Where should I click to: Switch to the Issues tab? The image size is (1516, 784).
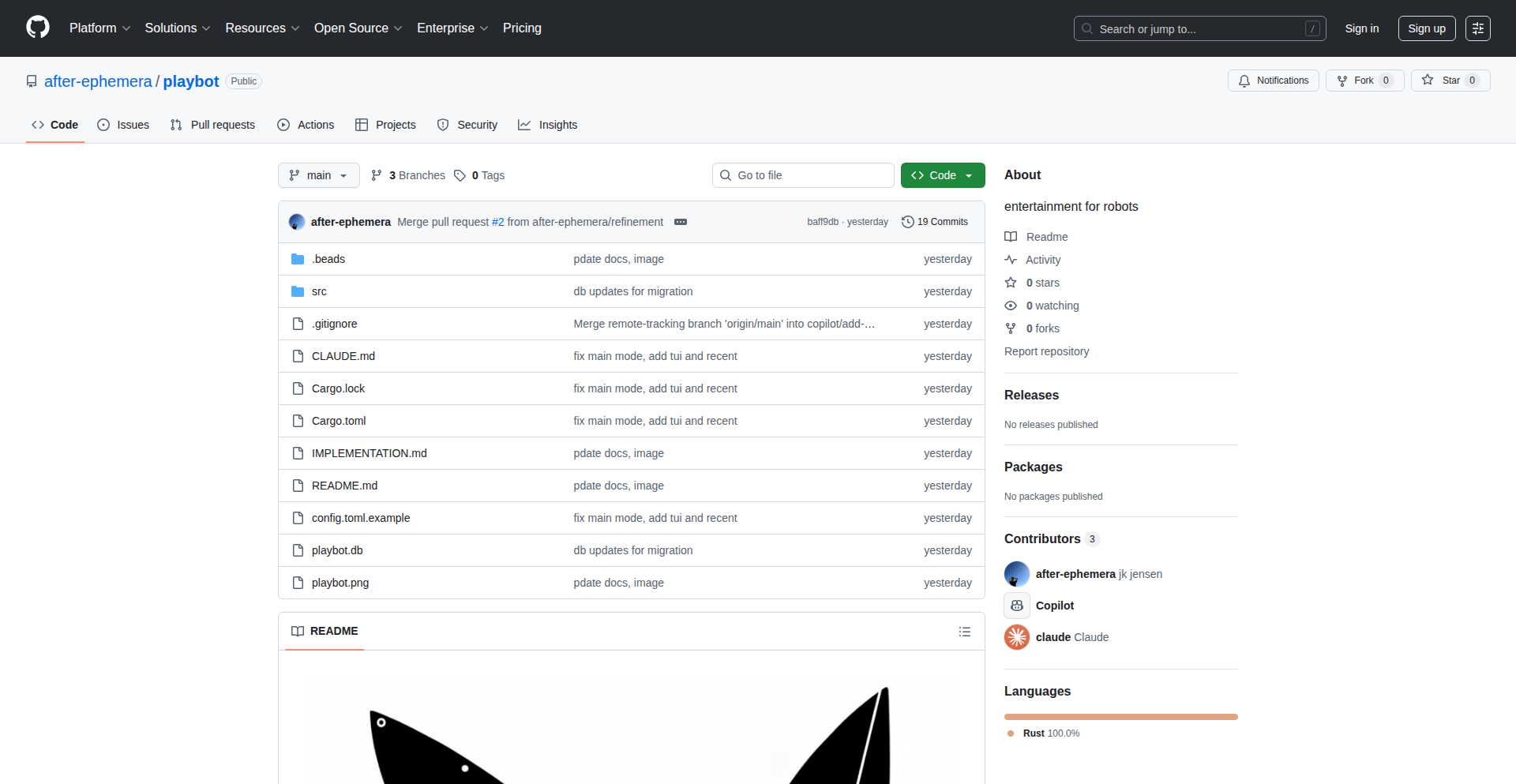(123, 125)
